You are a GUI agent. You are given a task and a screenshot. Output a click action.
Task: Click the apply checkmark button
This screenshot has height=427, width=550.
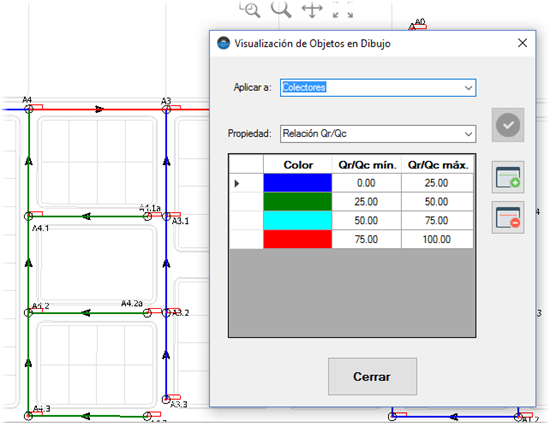[508, 125]
